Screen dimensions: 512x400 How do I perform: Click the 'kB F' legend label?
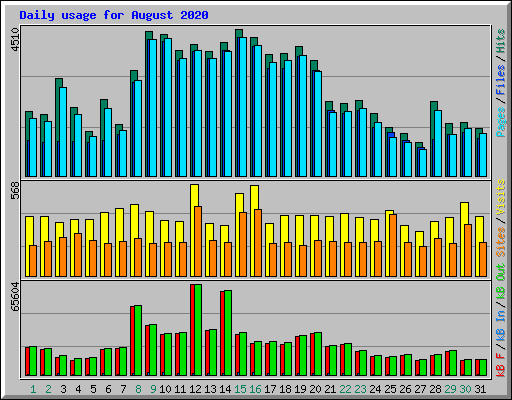(501, 365)
